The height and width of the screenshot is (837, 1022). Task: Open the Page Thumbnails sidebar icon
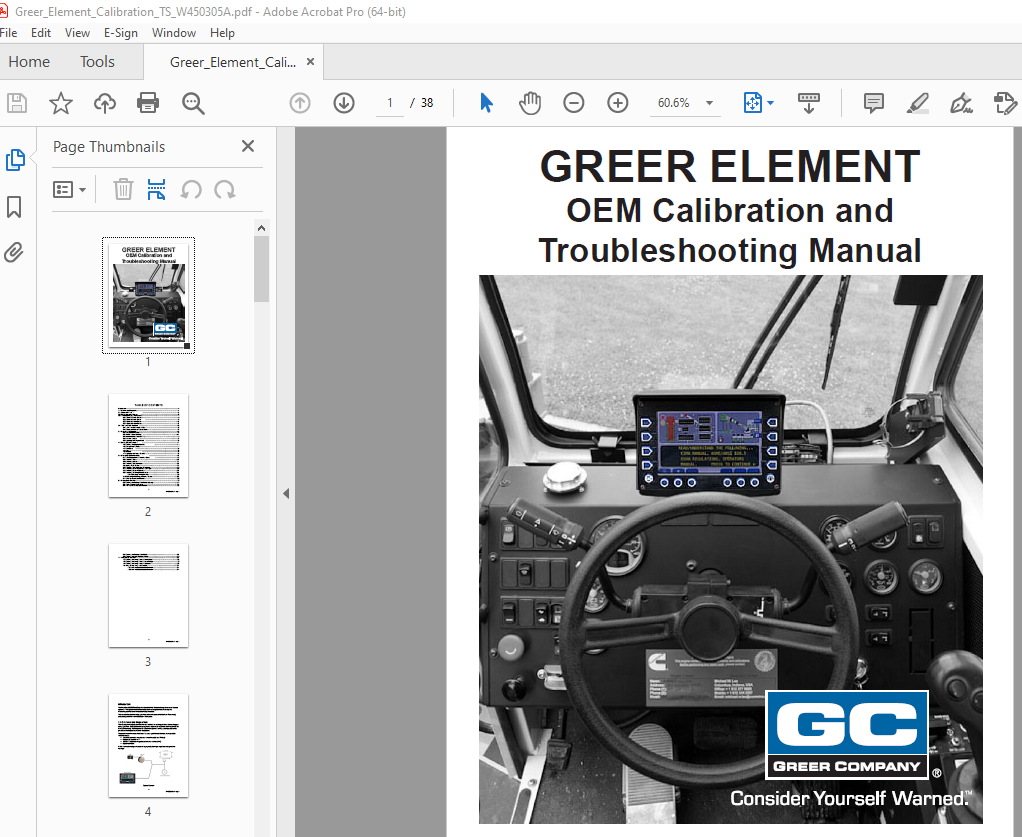(x=15, y=160)
